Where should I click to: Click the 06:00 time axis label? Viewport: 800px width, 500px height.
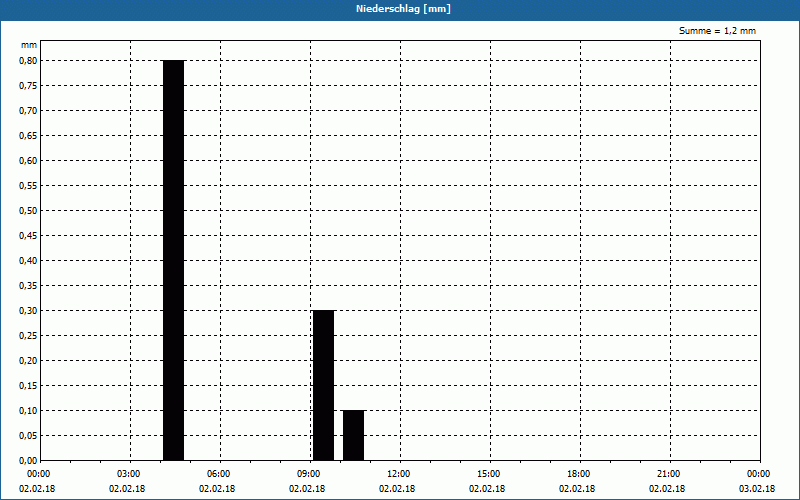point(218,474)
